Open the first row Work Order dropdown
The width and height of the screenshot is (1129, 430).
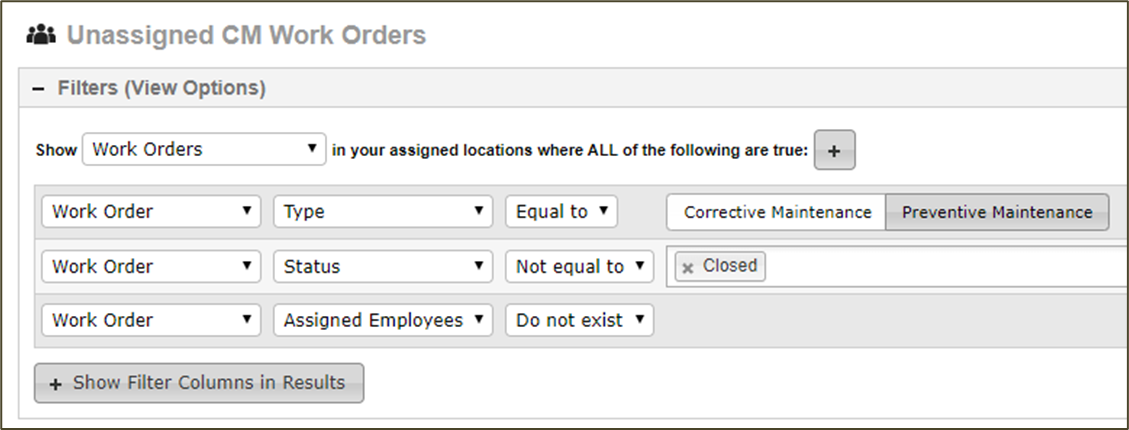pyautogui.click(x=151, y=212)
